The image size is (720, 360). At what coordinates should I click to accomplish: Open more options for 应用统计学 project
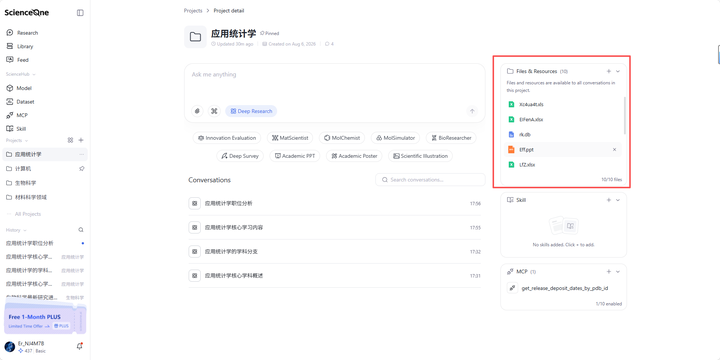click(82, 154)
